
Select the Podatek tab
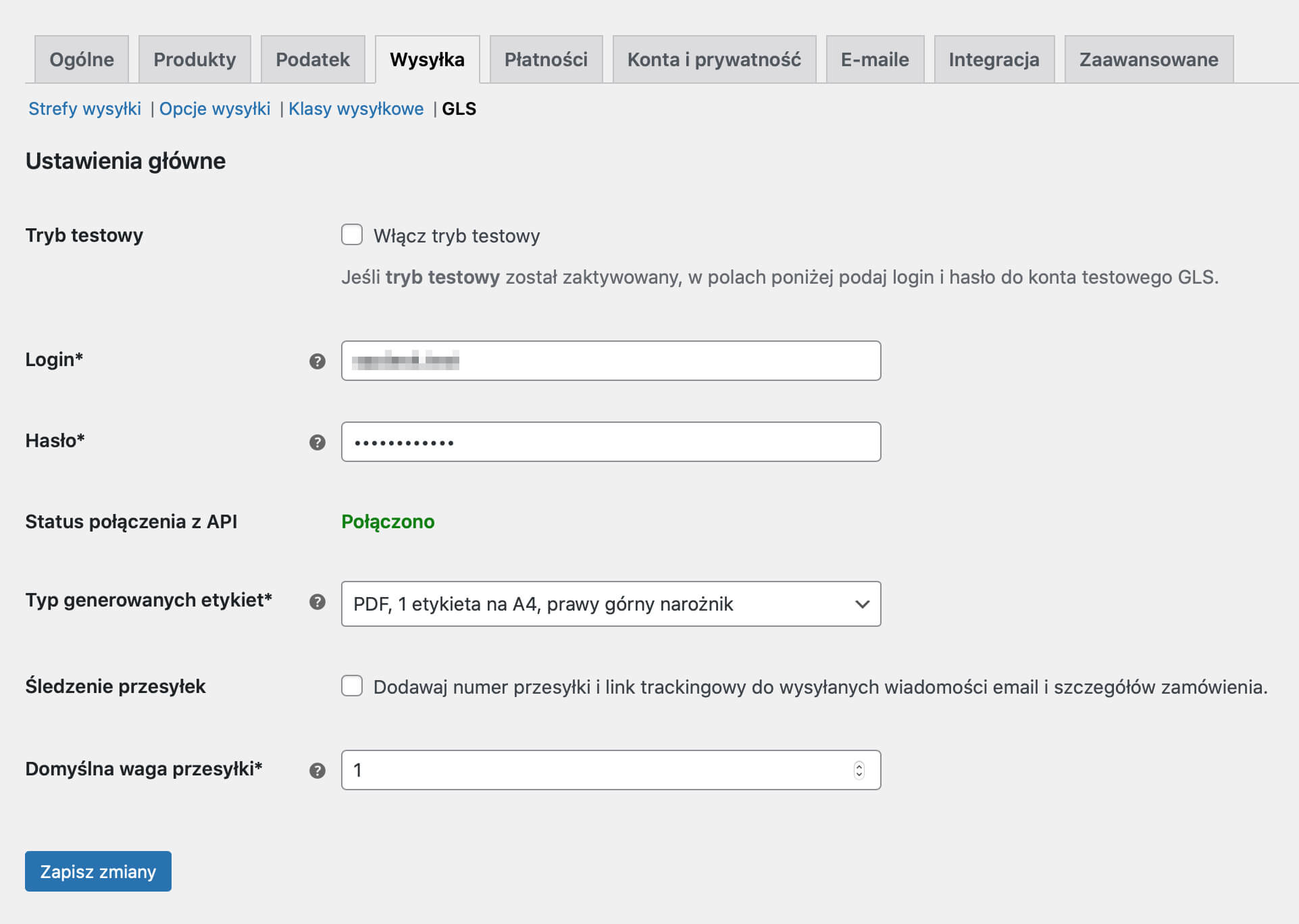pos(313,59)
